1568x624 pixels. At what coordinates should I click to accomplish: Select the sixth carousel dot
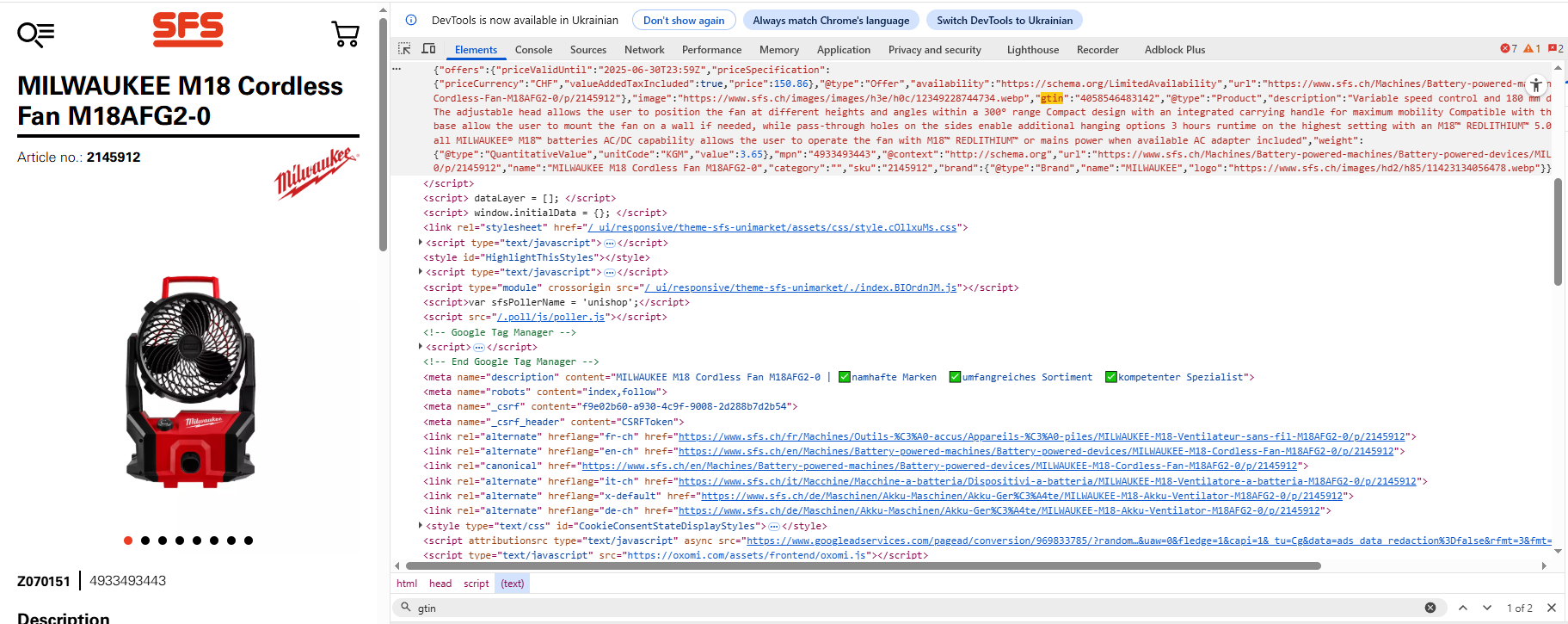[214, 541]
